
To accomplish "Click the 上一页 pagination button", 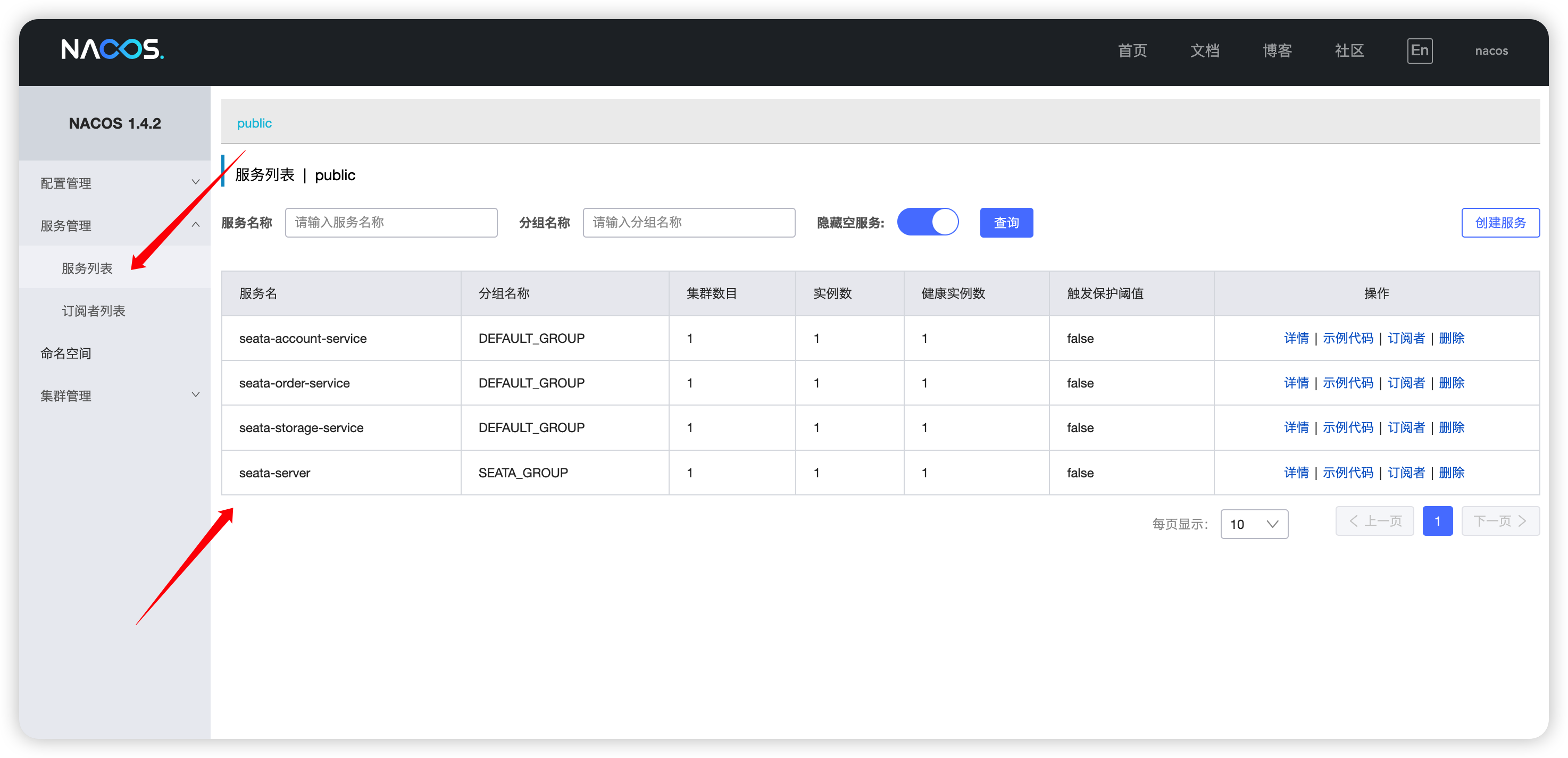I will coord(1374,521).
